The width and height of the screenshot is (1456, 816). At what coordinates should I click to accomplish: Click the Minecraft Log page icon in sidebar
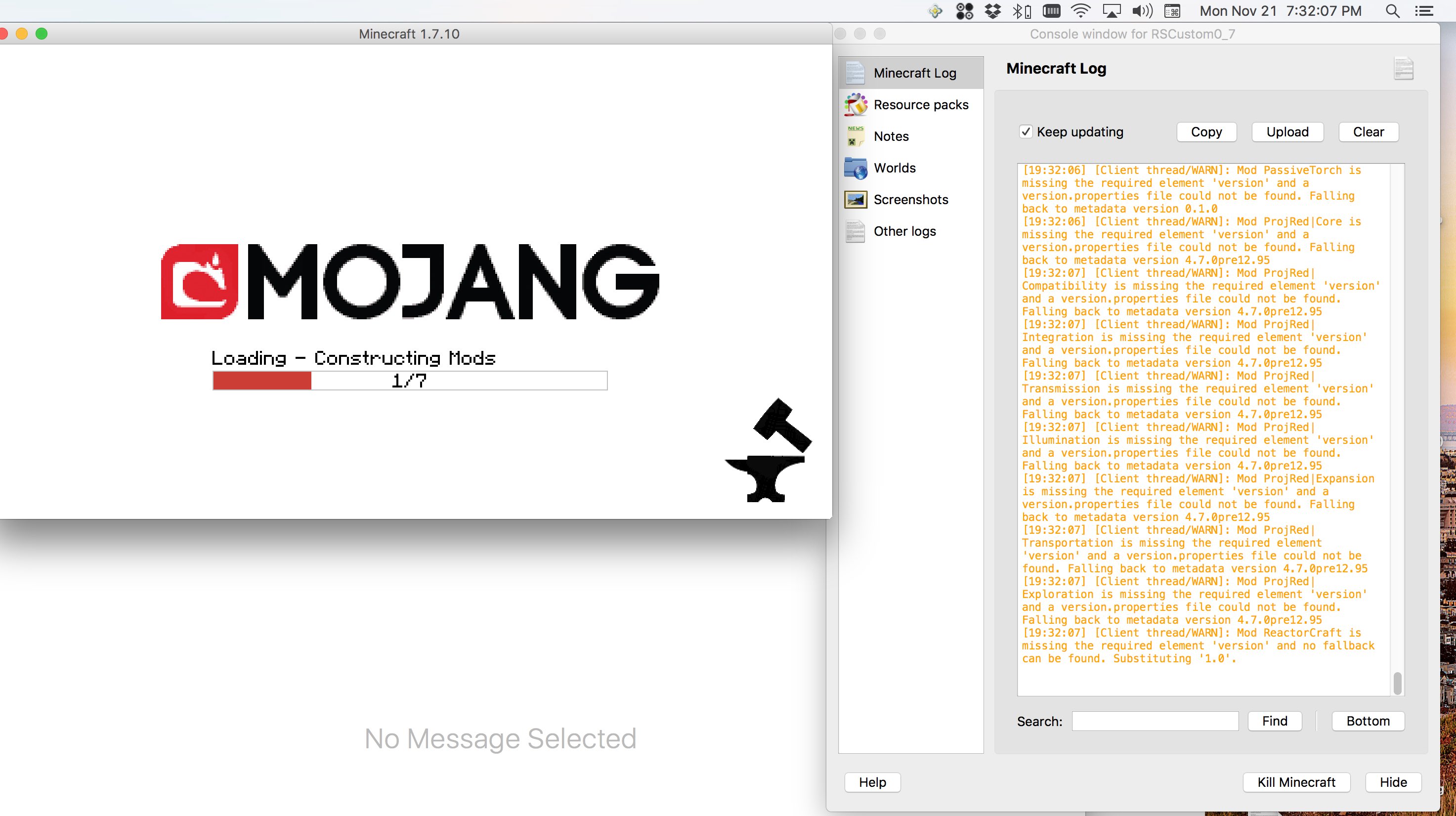point(855,73)
